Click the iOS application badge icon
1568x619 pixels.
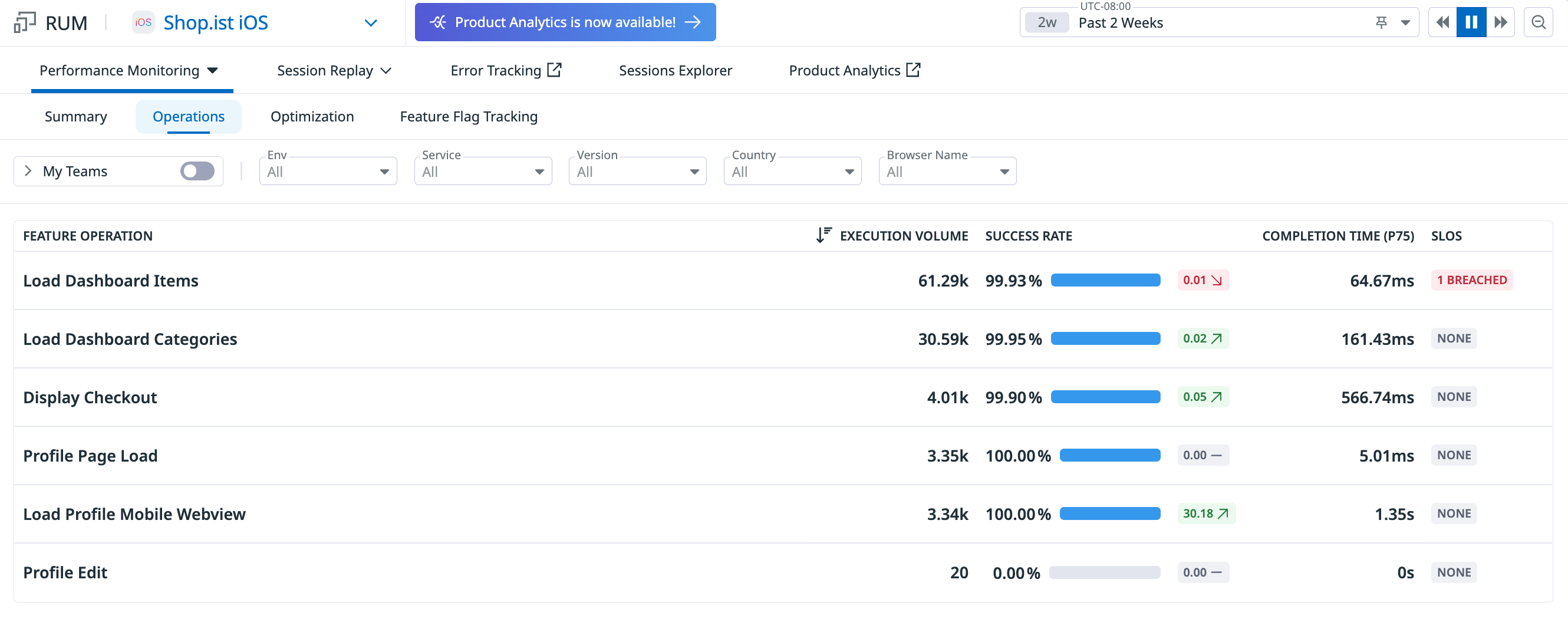(x=143, y=22)
